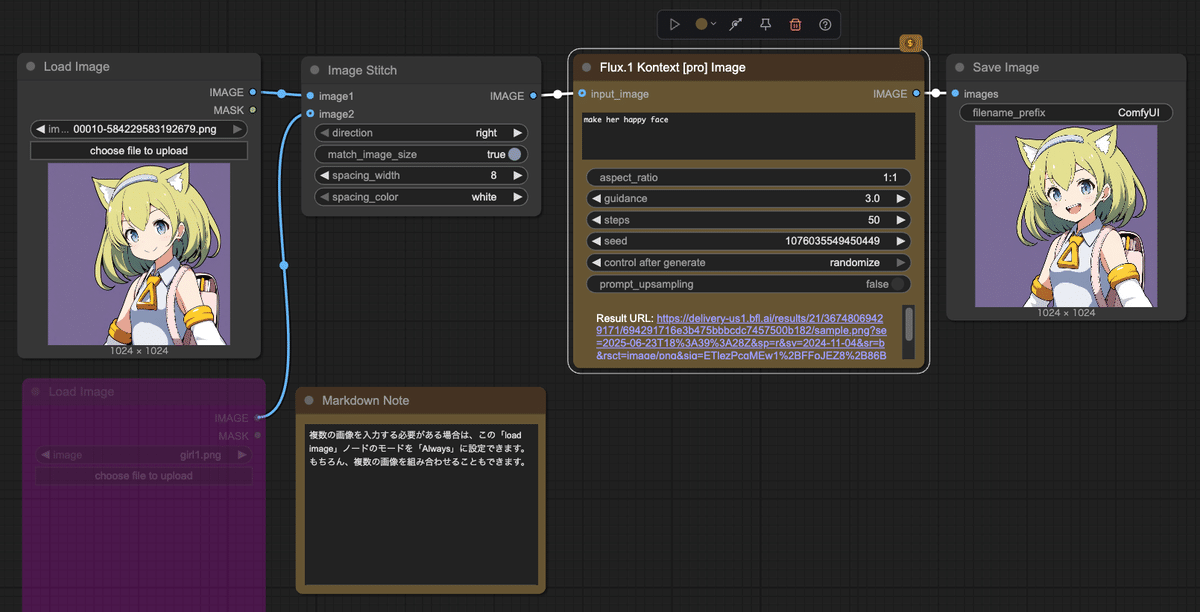
Task: Click the image2 input socket on Image Stitch
Action: (x=311, y=114)
